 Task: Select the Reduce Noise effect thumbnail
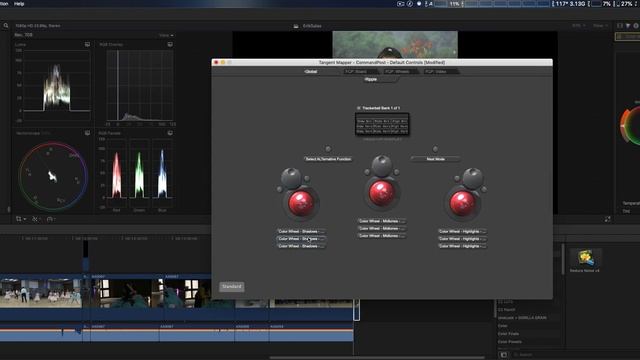click(585, 258)
